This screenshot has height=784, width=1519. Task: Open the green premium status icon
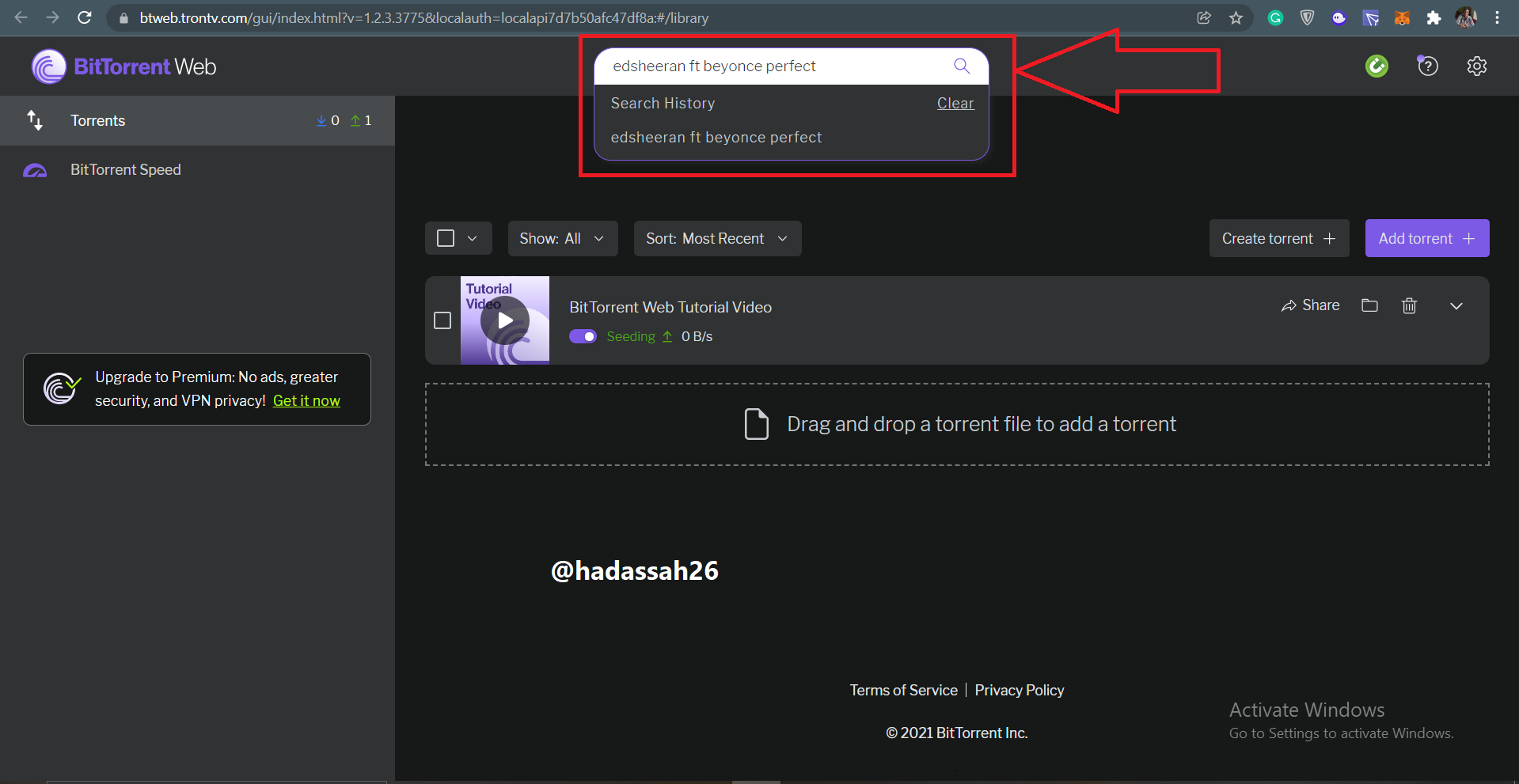point(1377,66)
